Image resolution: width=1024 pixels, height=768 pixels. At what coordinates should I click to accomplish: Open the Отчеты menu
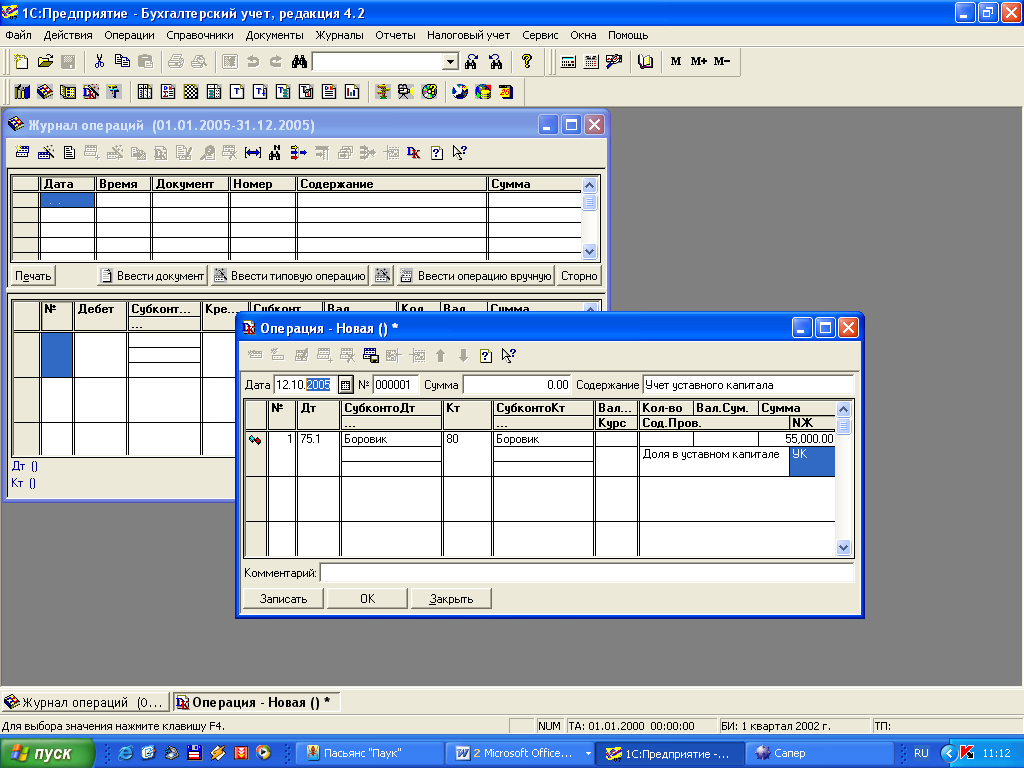pyautogui.click(x=395, y=35)
